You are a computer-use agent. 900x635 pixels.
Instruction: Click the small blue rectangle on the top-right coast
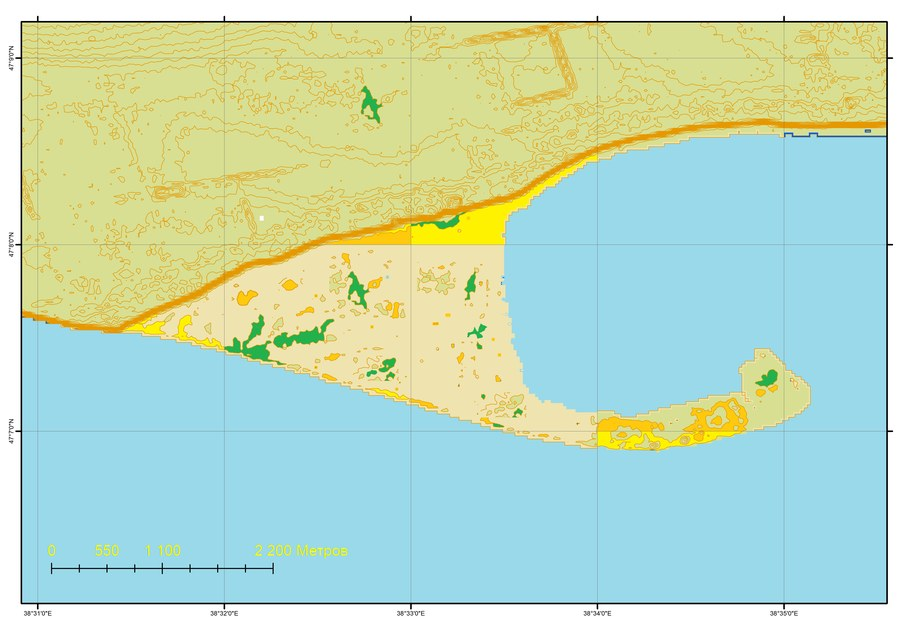tap(868, 131)
